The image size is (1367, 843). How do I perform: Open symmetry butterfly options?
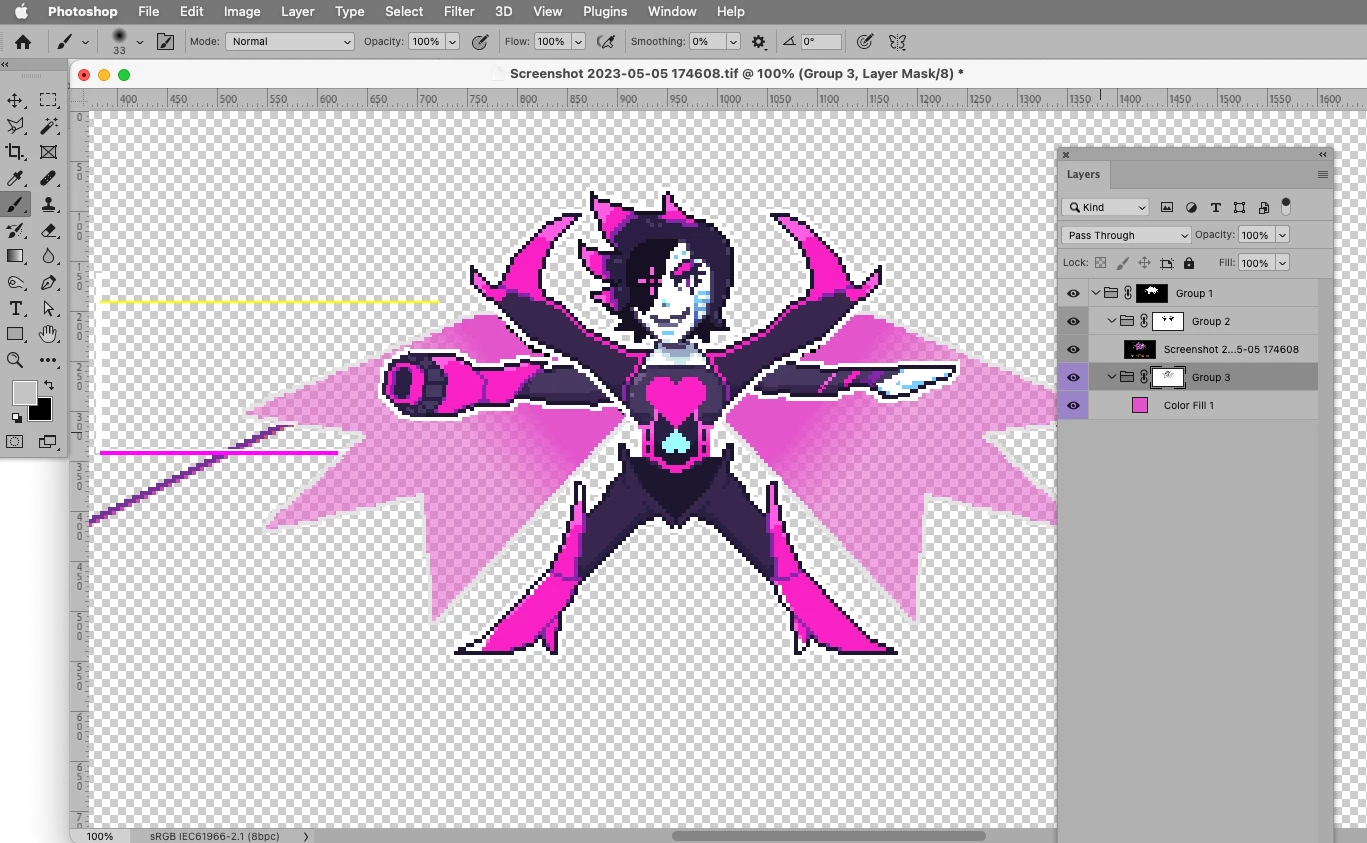[897, 42]
